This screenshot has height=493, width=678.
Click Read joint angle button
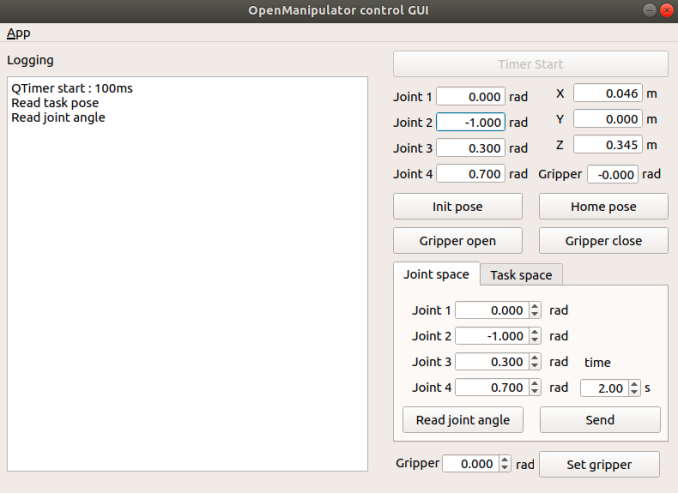[463, 420]
